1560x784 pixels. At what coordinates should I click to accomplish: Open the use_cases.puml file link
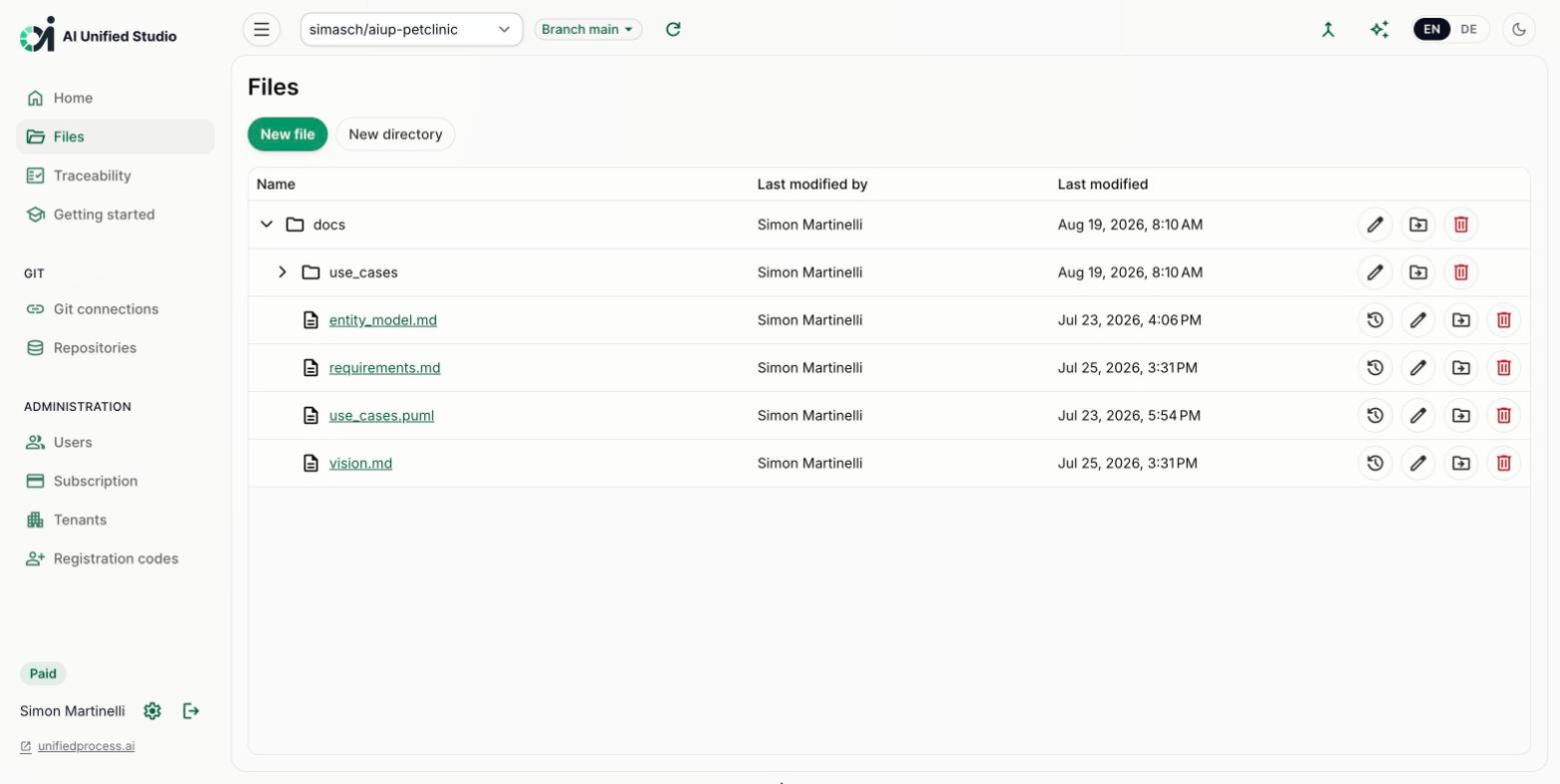(x=381, y=416)
